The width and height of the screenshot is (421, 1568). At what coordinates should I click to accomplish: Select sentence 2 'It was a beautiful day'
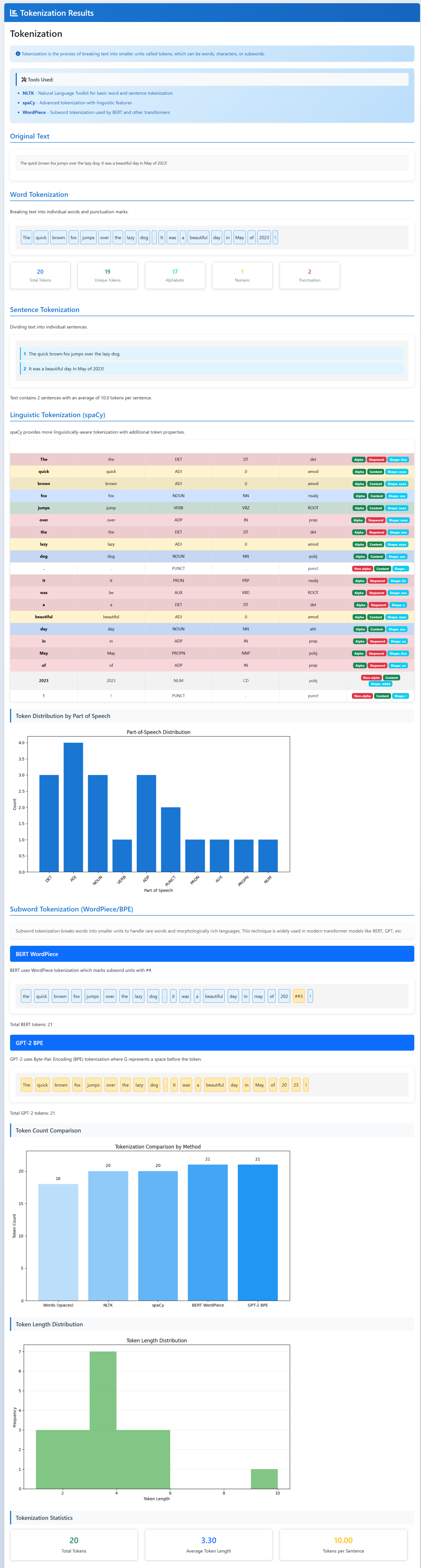[x=212, y=368]
